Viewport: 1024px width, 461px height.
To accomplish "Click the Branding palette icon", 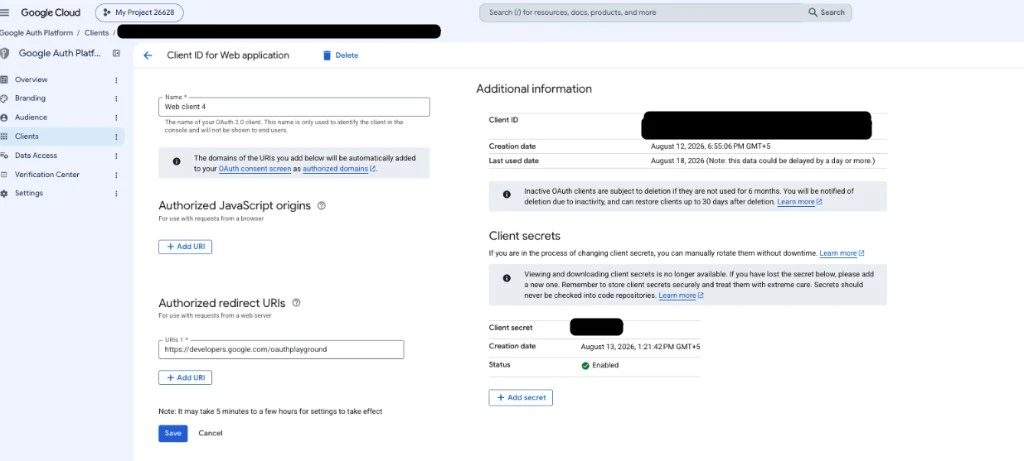I will click(x=4, y=99).
